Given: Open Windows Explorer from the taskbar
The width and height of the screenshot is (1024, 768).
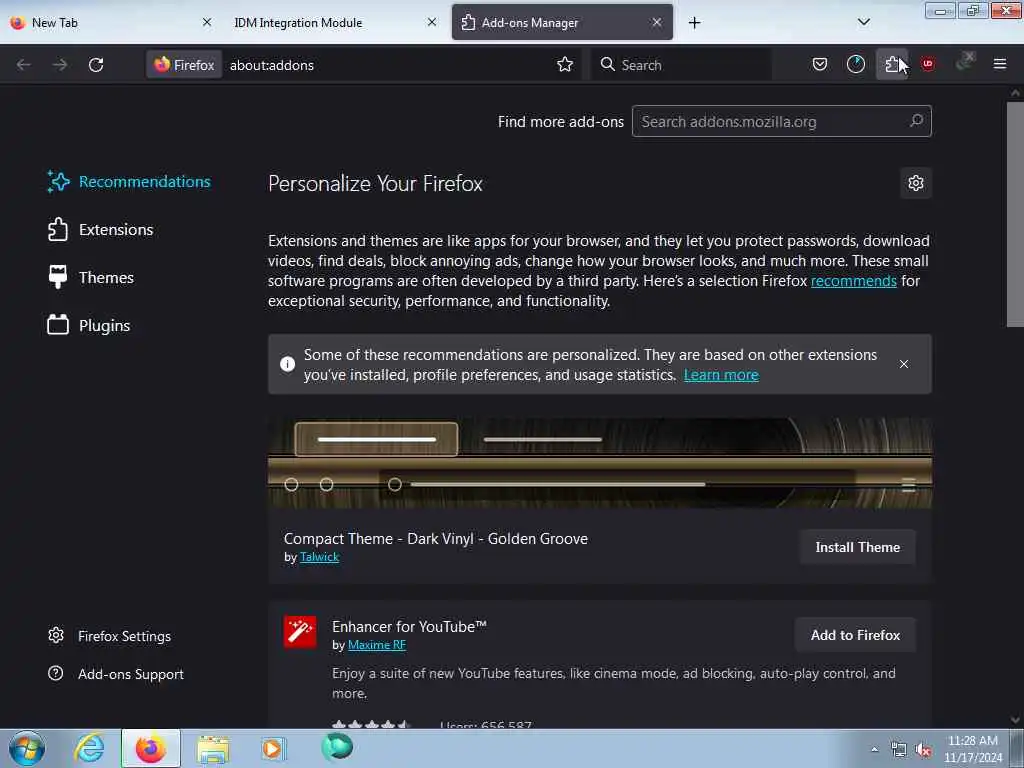Looking at the screenshot, I should click(213, 750).
